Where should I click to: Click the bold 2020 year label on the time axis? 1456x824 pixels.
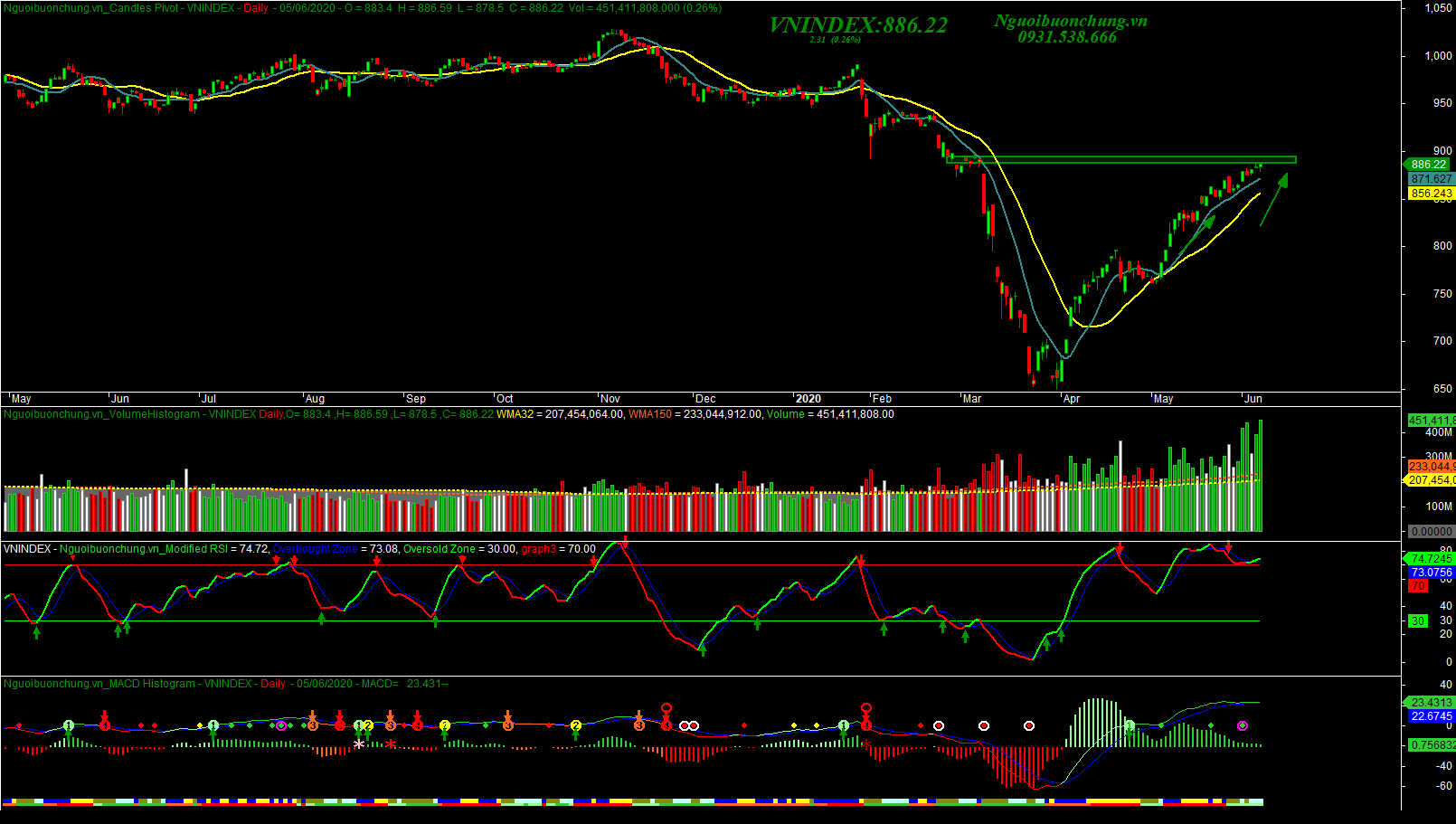coord(808,399)
